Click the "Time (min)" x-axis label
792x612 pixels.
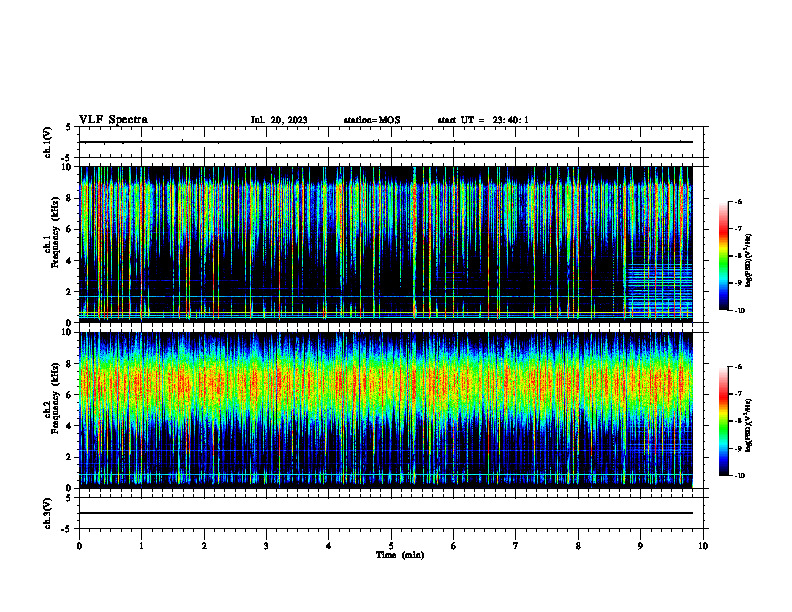400,555
